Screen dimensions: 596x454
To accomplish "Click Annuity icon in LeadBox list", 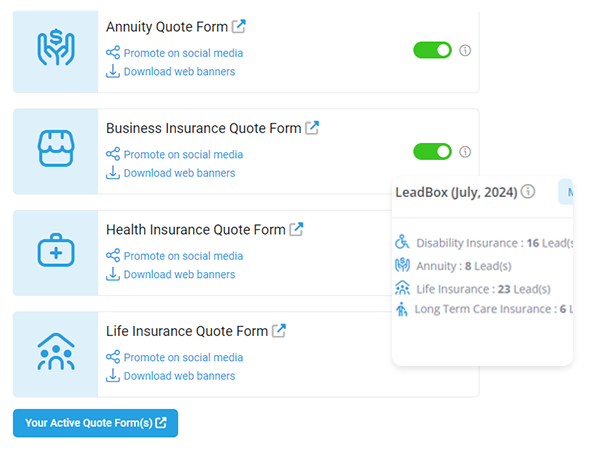I will coord(402,265).
